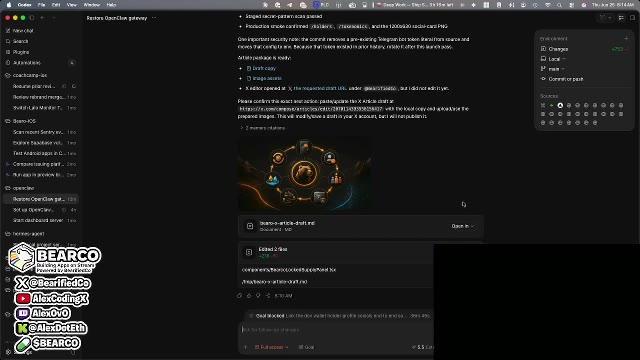Screen dimensions: 640x360
Task: Open the File menu
Action: click(42, 5)
